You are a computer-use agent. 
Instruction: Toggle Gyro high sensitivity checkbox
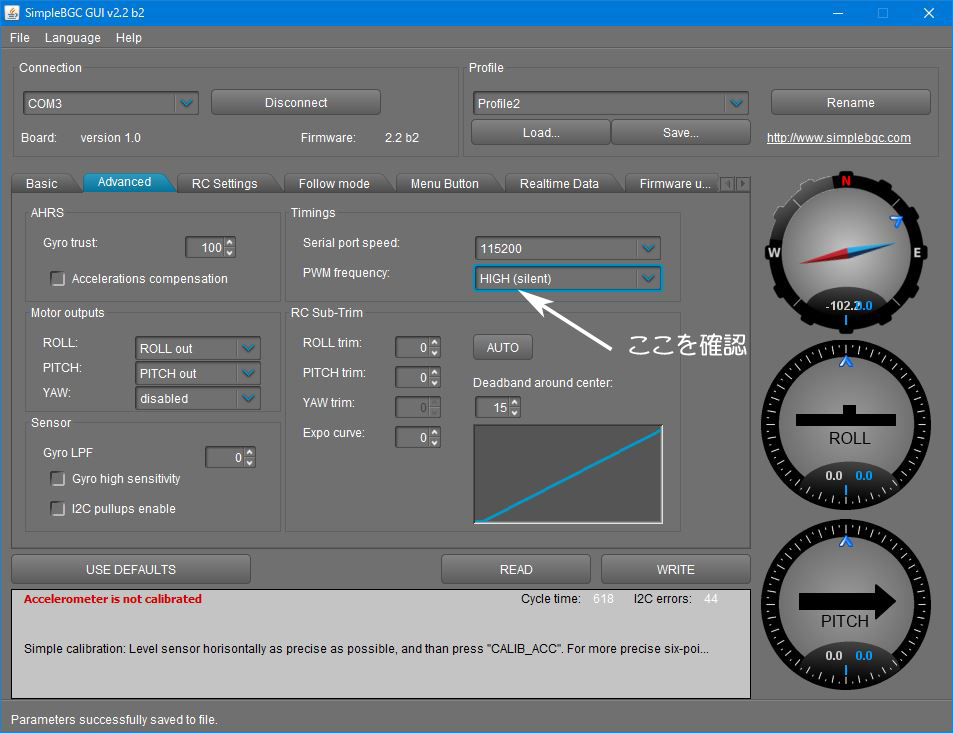coord(58,479)
